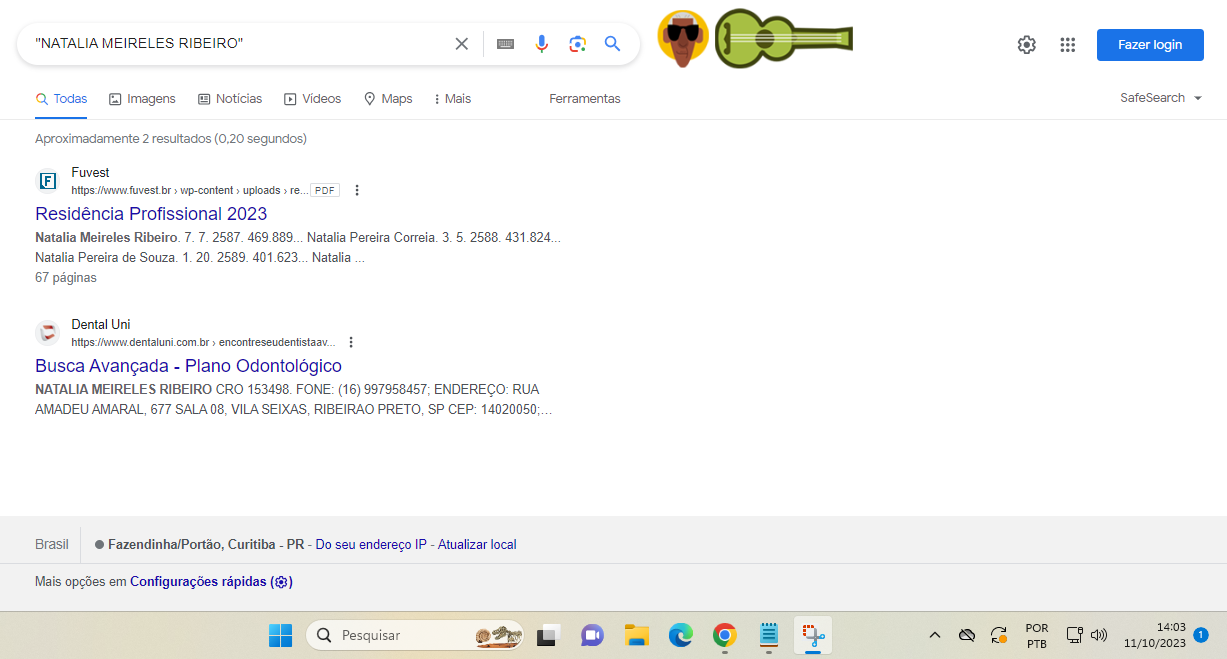Click Do seu endereço IP link
This screenshot has width=1227, height=659.
point(371,545)
